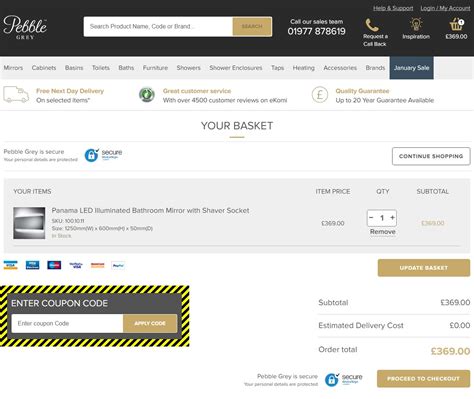Select the January Sale tab
This screenshot has width=474, height=399.
[x=412, y=68]
